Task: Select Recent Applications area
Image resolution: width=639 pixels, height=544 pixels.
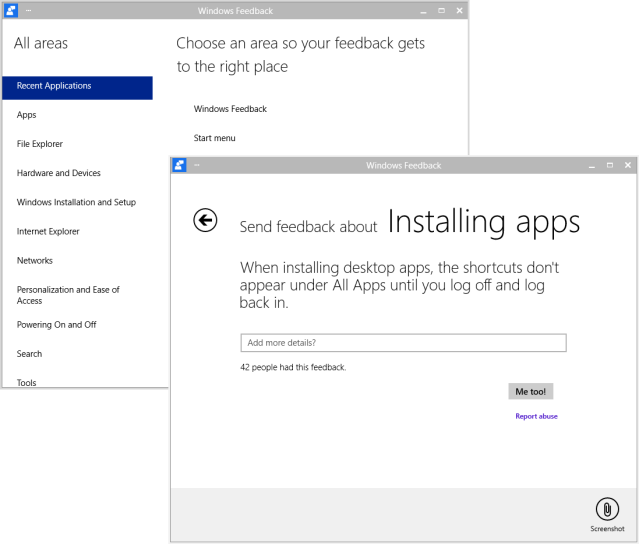Action: click(77, 88)
